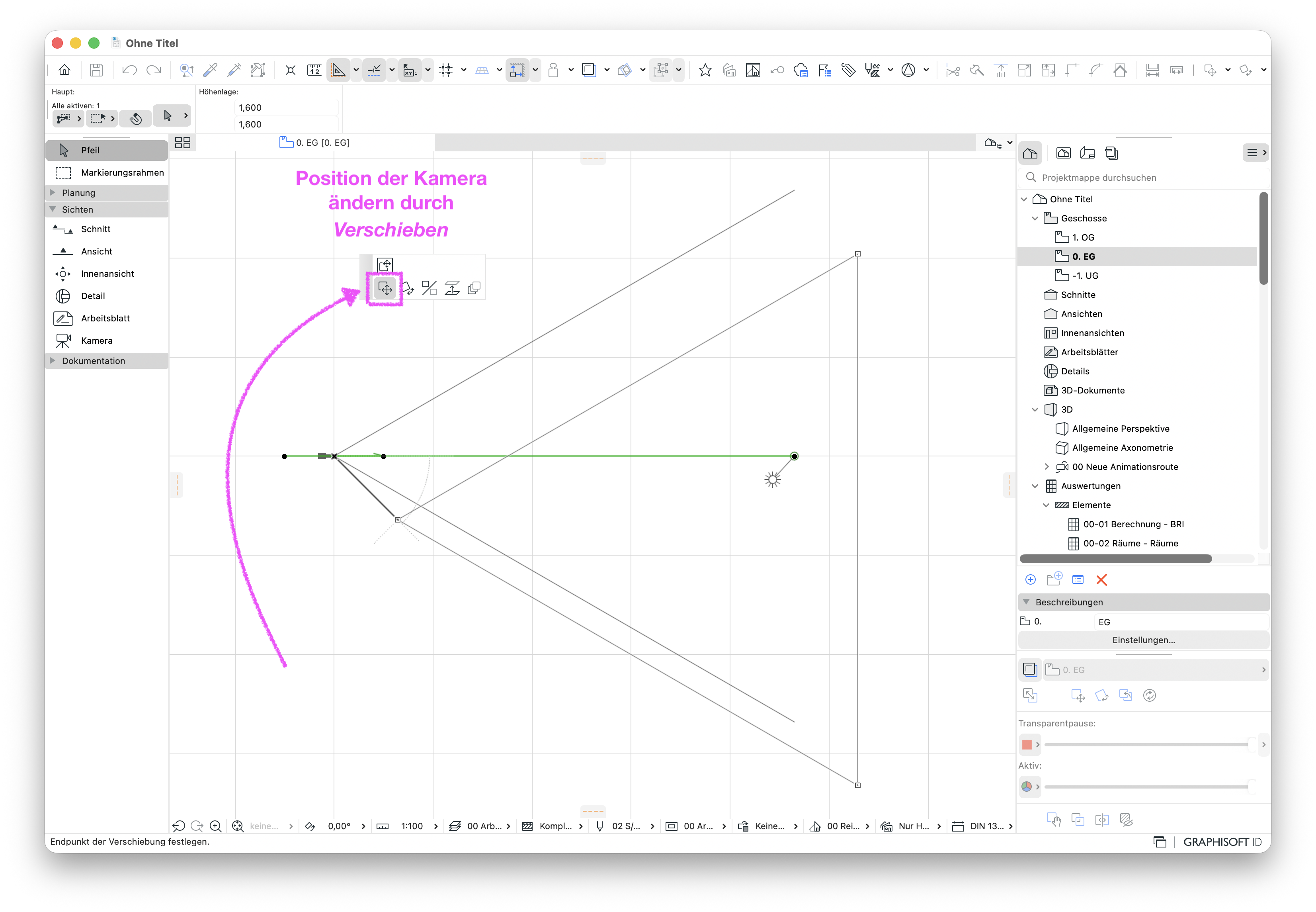Select the Innenansicht tool
This screenshot has height=912, width=1316.
pos(107,274)
